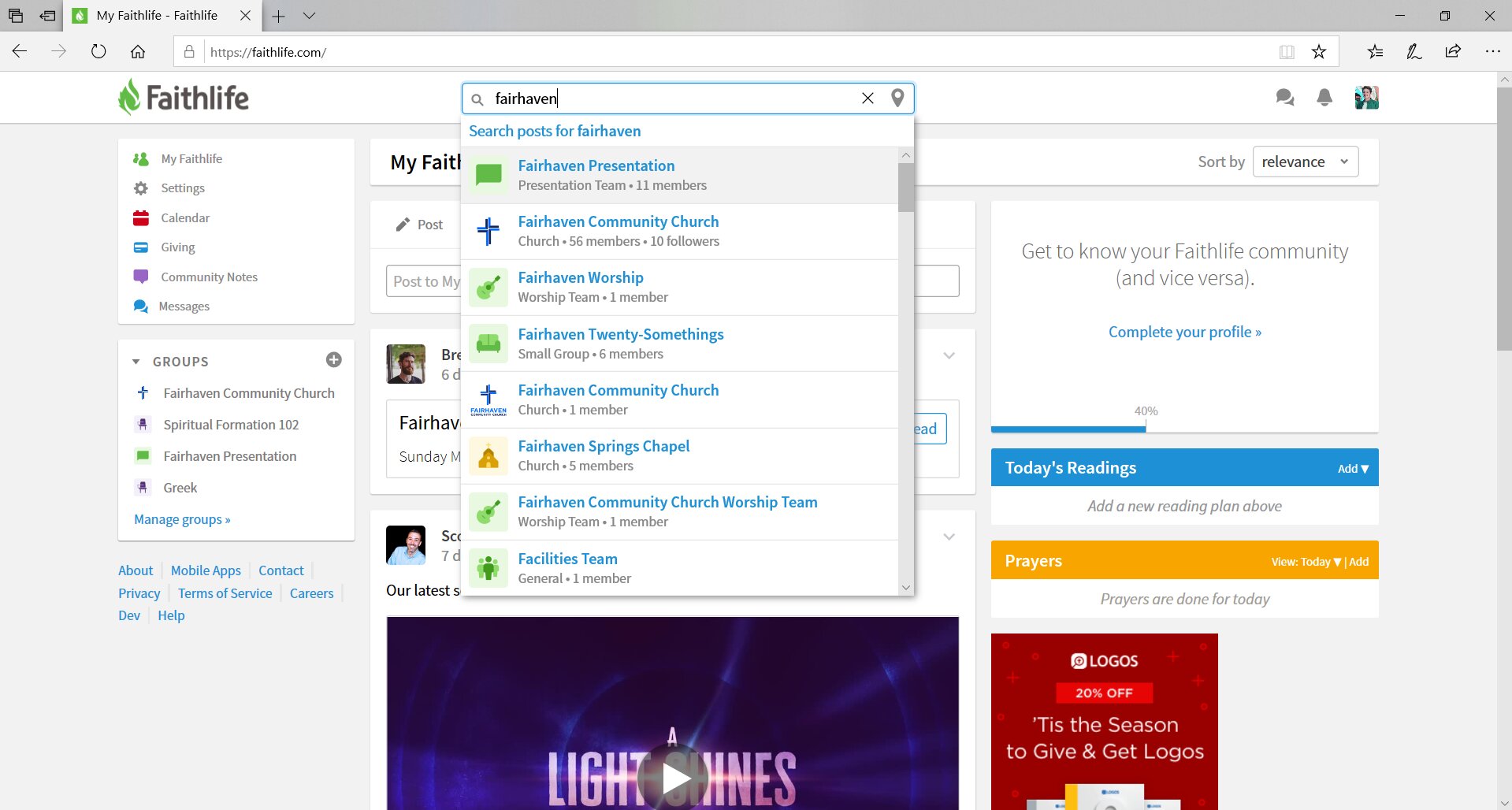Open a new browser tab
1512x810 pixels.
(x=278, y=16)
